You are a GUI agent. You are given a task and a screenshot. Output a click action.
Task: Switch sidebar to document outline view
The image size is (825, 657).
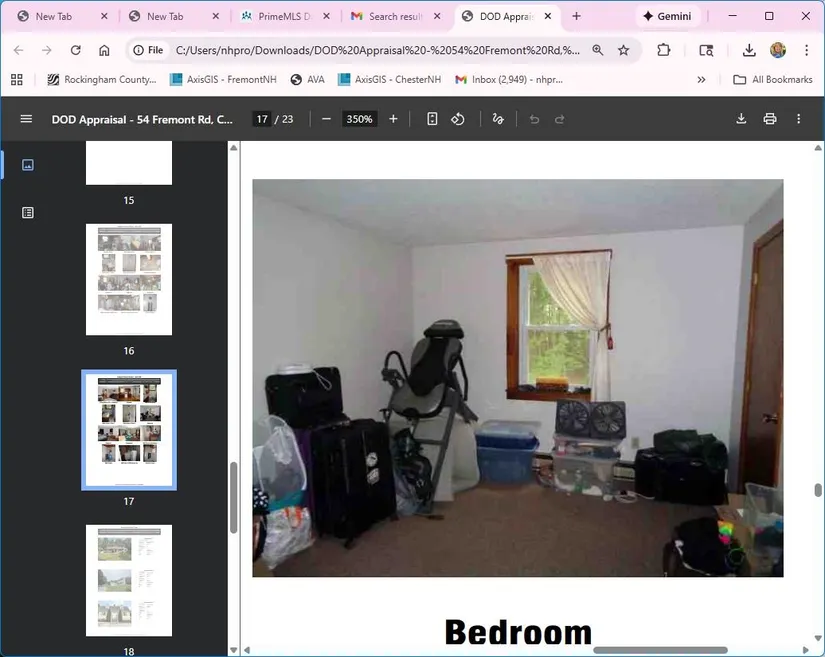click(x=28, y=213)
